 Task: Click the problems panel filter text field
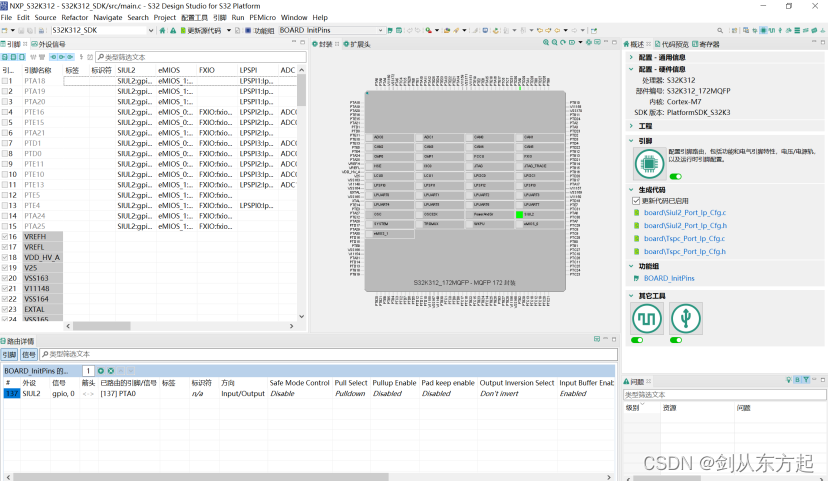tap(724, 395)
